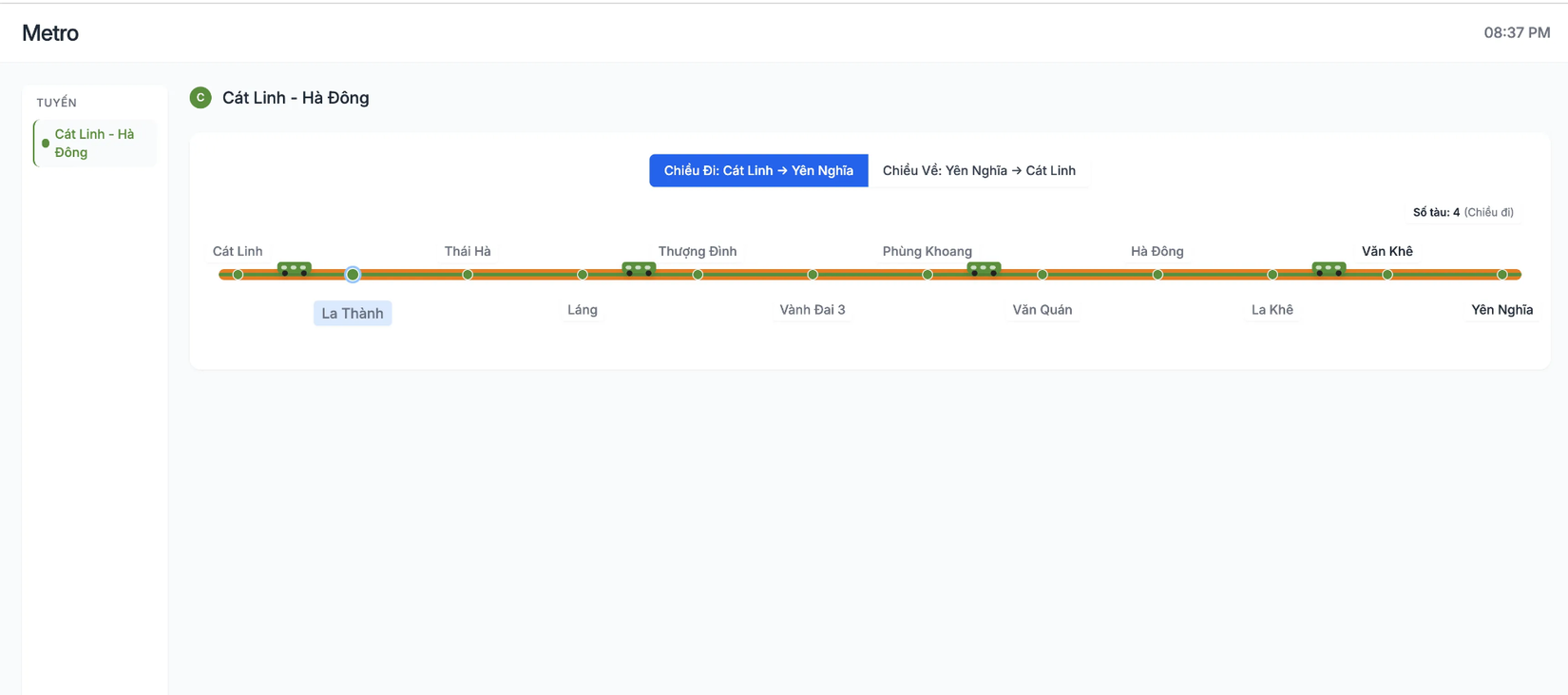
Task: Click the Yên Nghĩa terminal station dot
Action: [1501, 275]
